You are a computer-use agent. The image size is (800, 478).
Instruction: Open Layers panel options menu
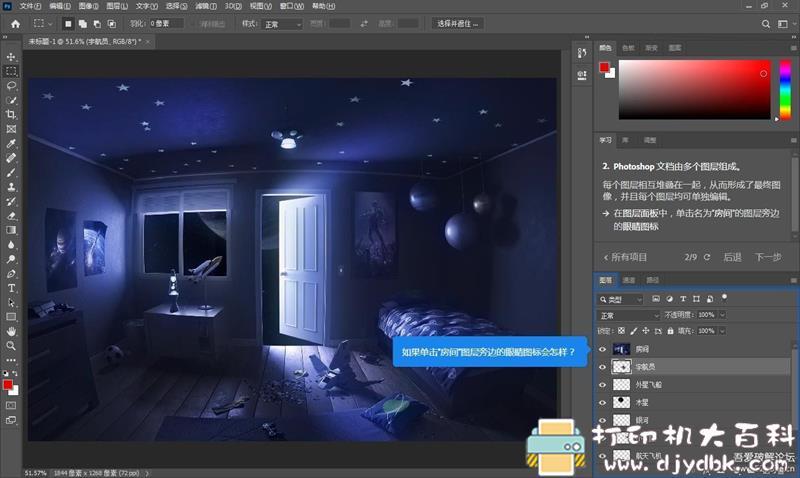(x=793, y=280)
